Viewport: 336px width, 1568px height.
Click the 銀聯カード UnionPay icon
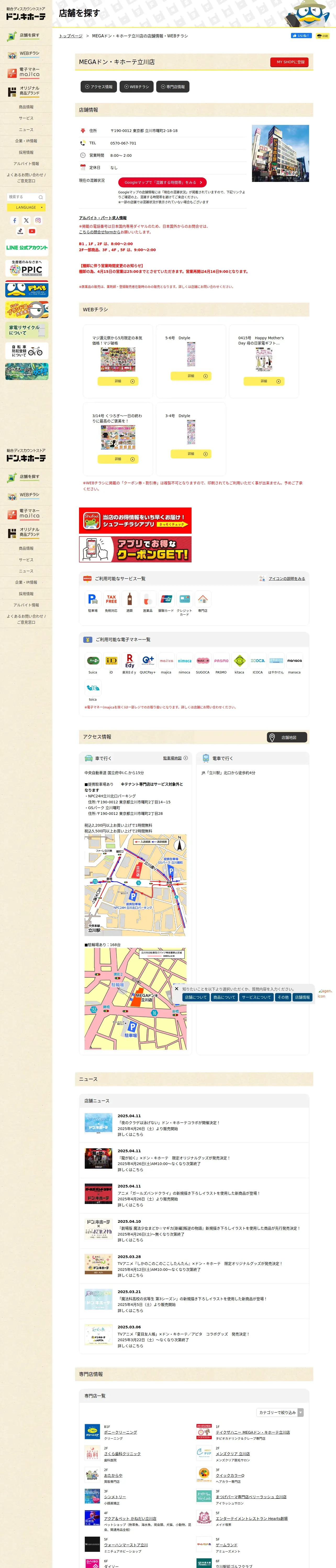(166, 599)
